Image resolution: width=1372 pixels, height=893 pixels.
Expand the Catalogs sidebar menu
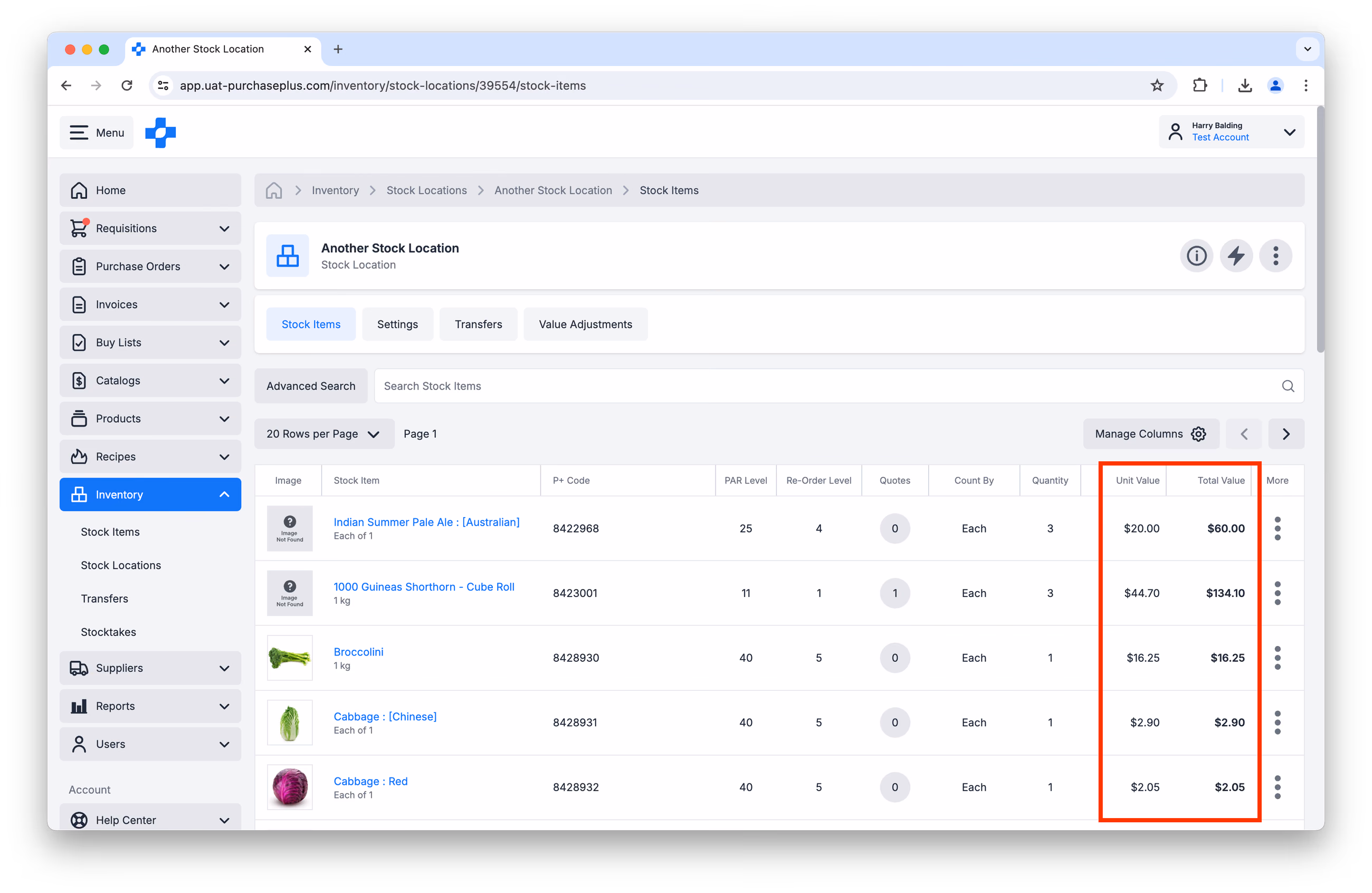coord(150,381)
